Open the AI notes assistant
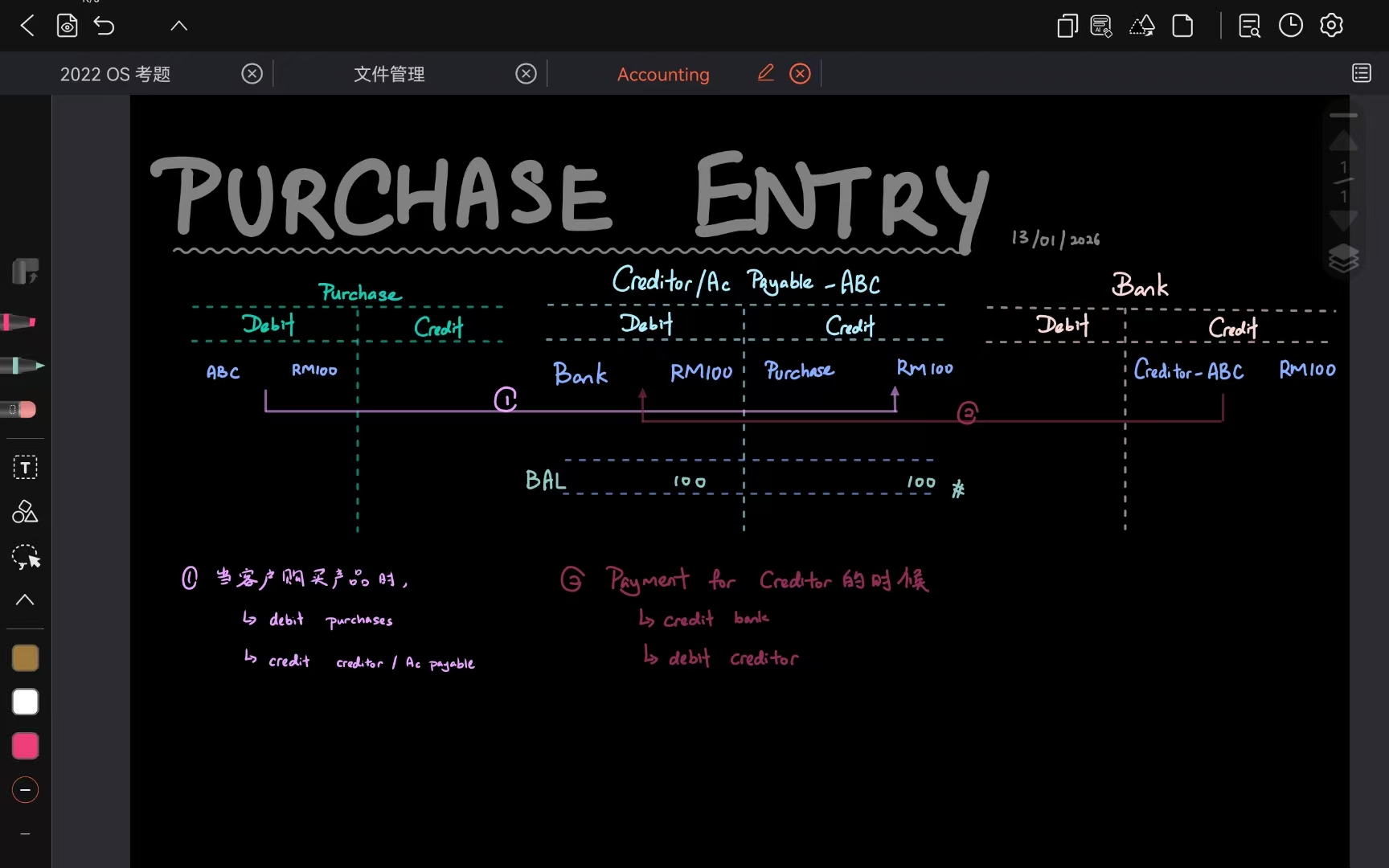This screenshot has width=1389, height=868. click(x=1101, y=25)
